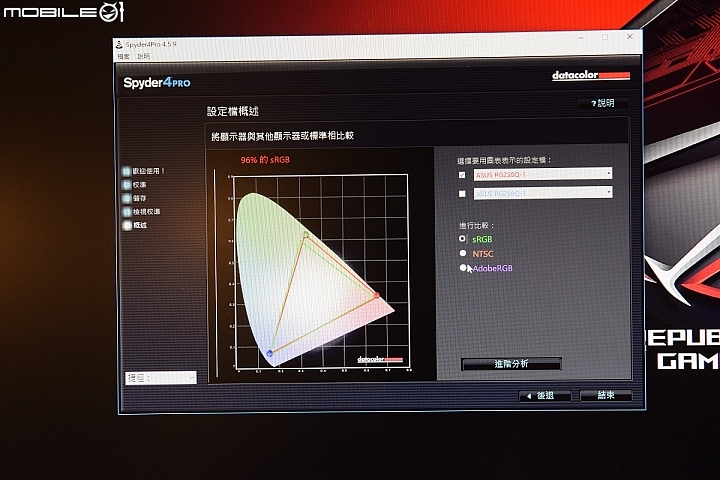The height and width of the screenshot is (480, 720).
Task: Click the Spyder4PRO logo
Action: [157, 83]
